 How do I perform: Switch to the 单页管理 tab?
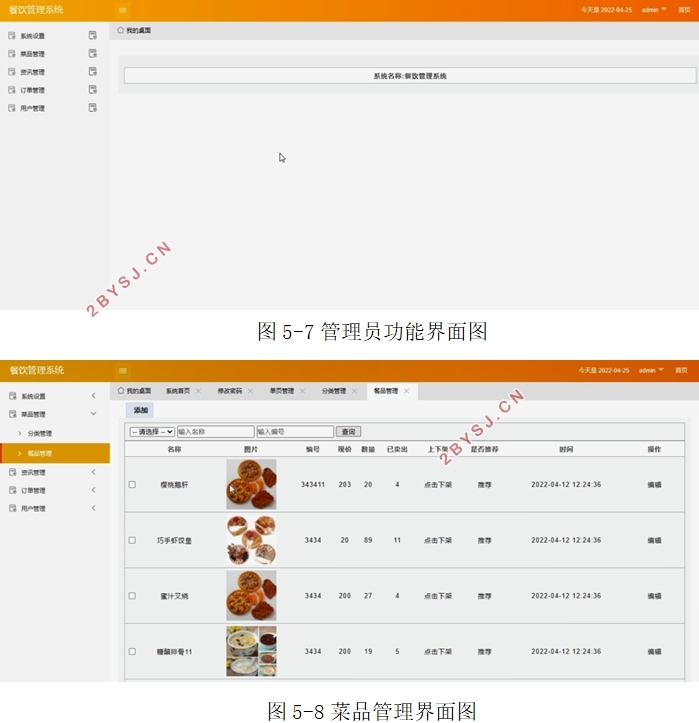[x=282, y=391]
